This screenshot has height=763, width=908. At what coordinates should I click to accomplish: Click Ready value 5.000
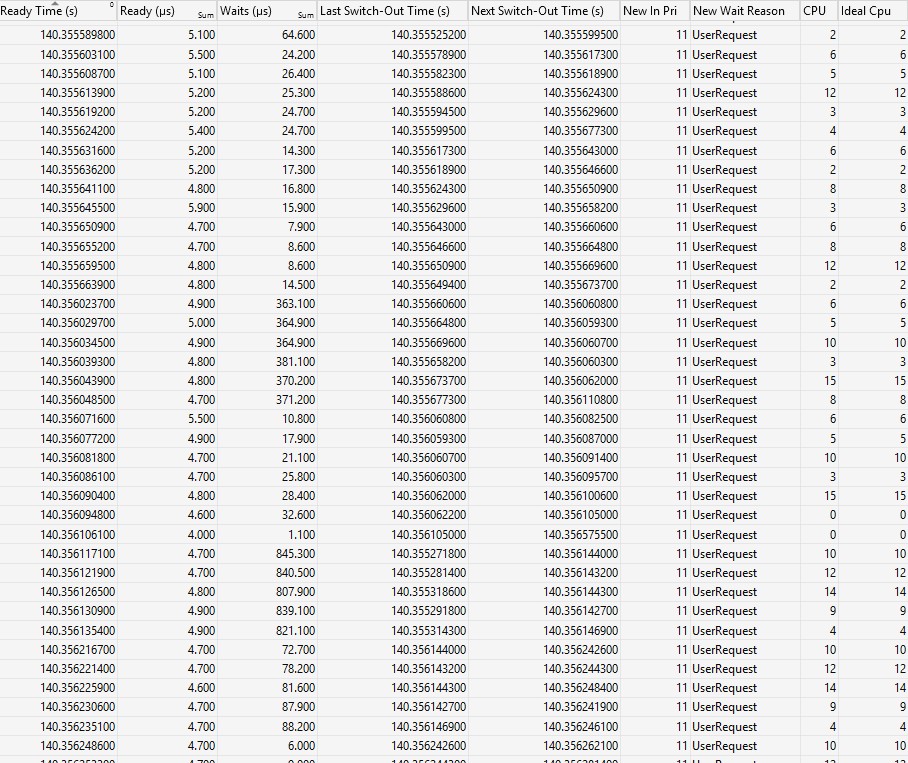(x=202, y=323)
